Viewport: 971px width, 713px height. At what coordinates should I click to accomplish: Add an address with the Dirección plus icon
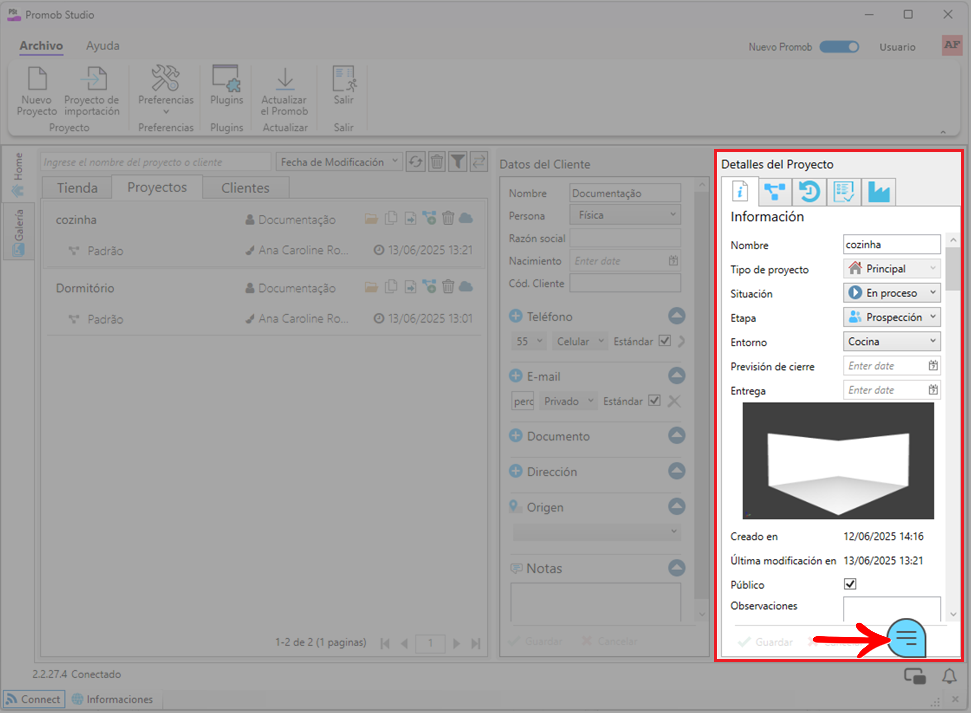[516, 471]
